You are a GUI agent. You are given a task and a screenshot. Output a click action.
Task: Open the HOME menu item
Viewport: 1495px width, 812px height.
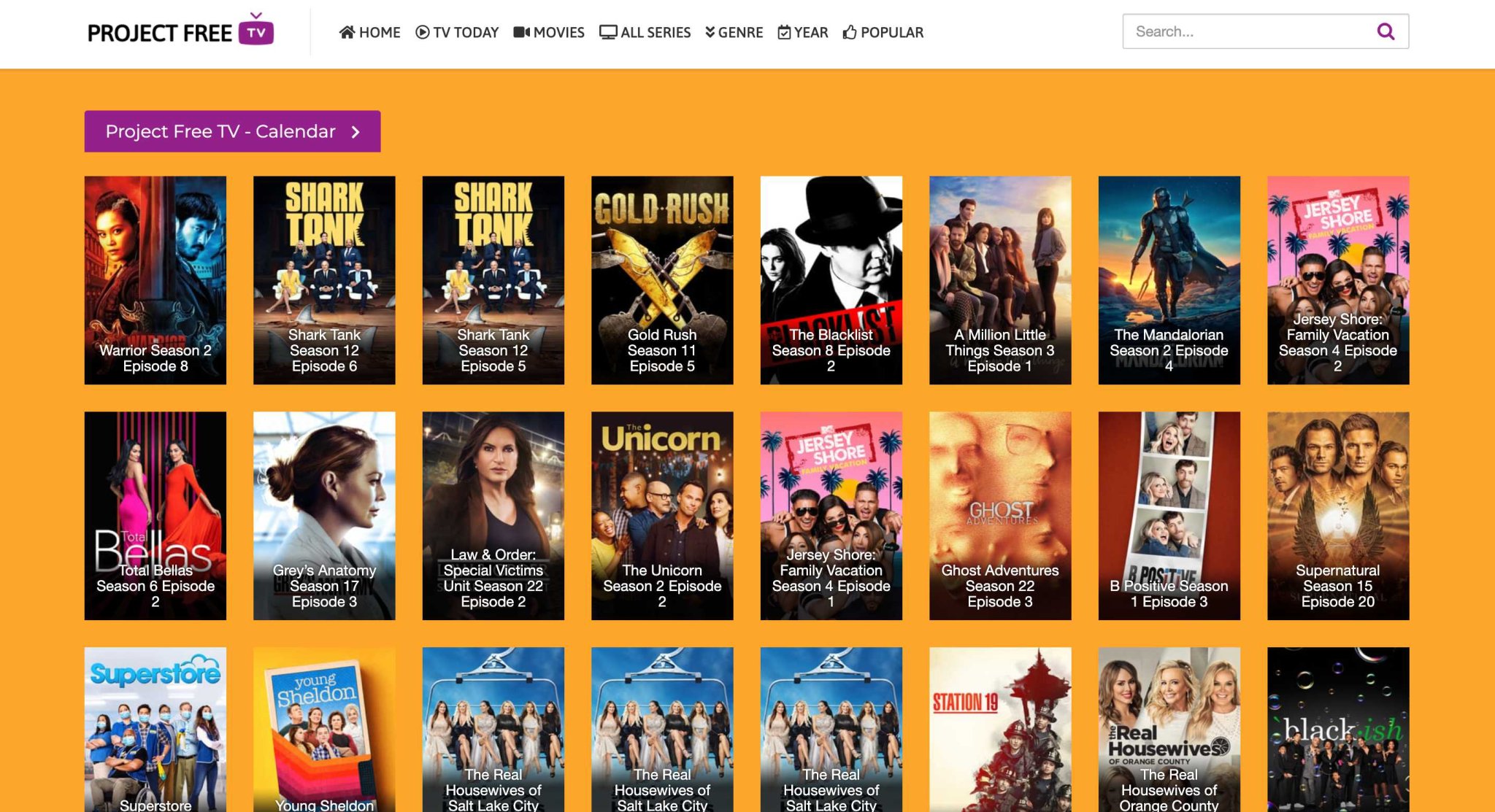369,32
